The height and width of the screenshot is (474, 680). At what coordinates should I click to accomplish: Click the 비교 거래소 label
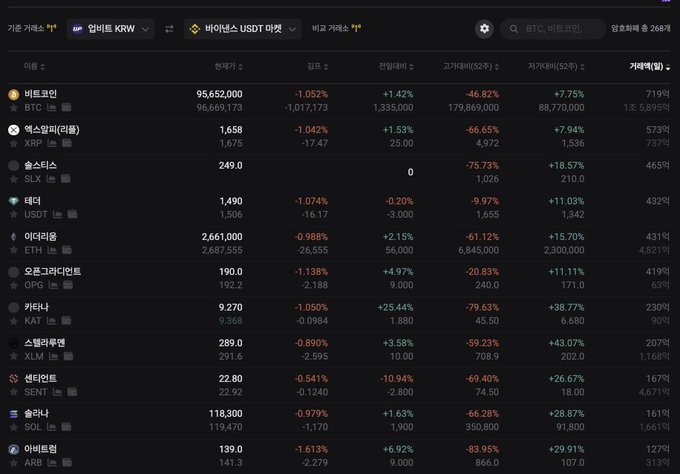[330, 29]
